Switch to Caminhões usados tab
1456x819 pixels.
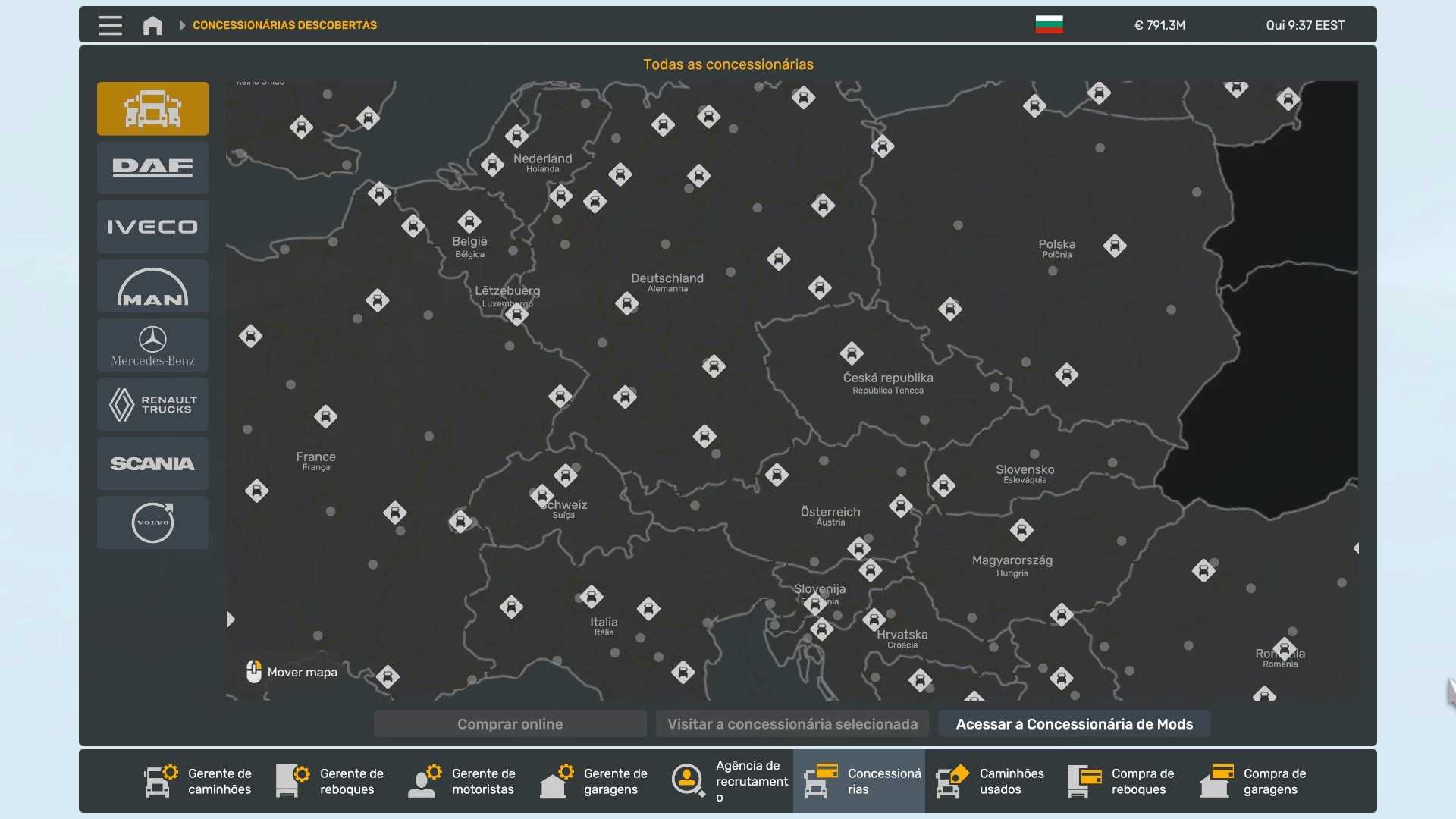coord(990,781)
